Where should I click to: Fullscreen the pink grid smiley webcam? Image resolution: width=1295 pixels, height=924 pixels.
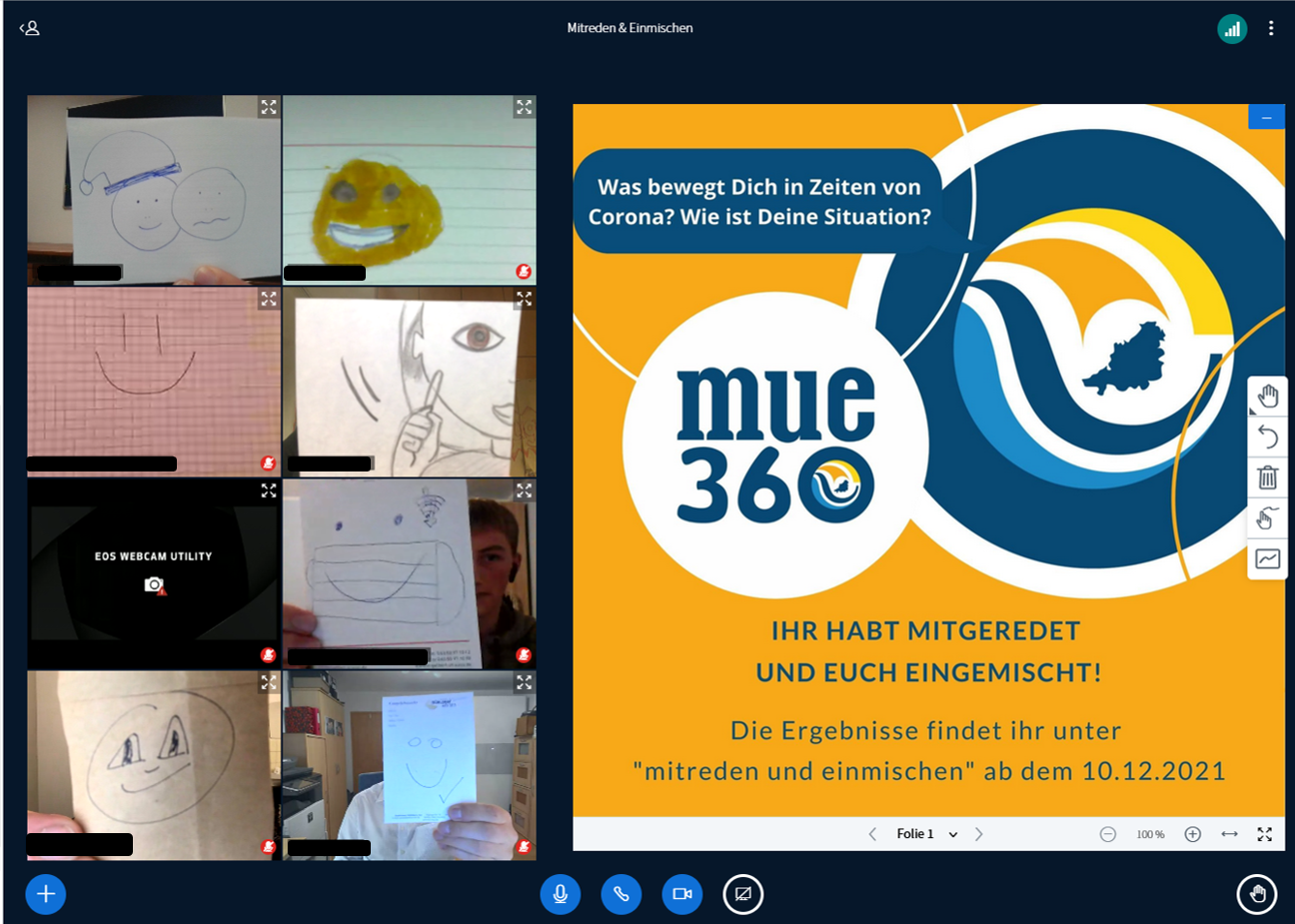click(269, 299)
